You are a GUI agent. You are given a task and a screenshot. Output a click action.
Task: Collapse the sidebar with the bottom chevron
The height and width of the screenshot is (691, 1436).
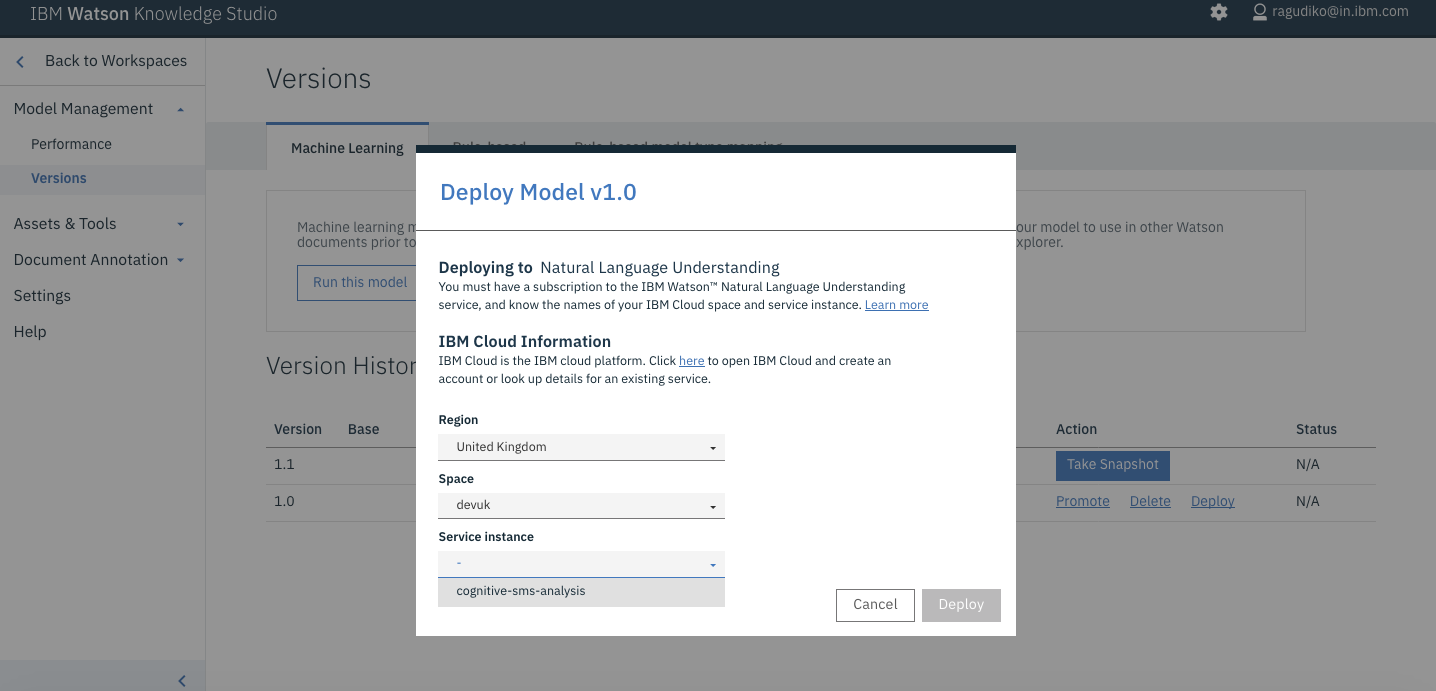click(182, 681)
